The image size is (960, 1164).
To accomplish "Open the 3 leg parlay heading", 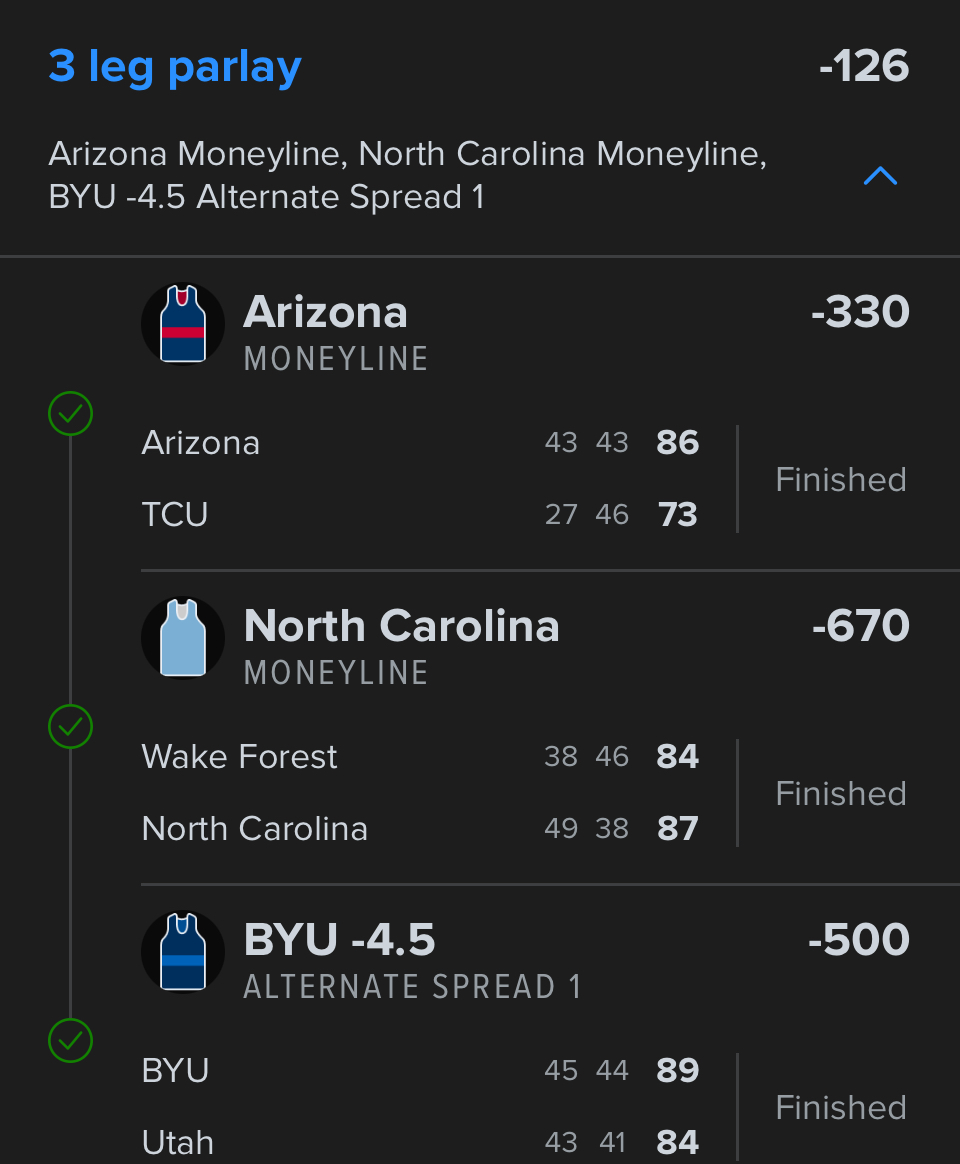I will [175, 67].
